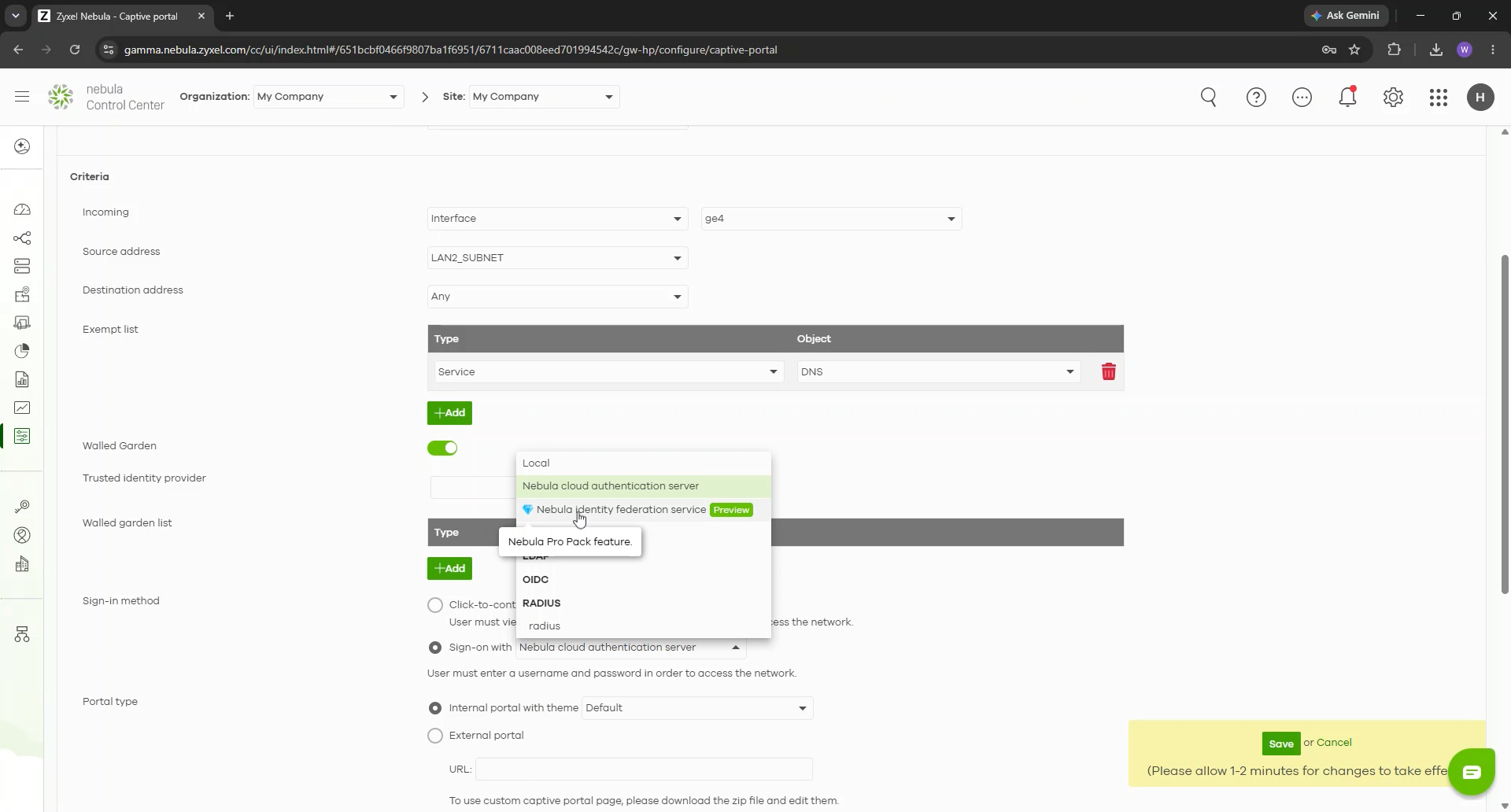Open the settings gear icon
Image resolution: width=1511 pixels, height=812 pixels.
click(1393, 97)
